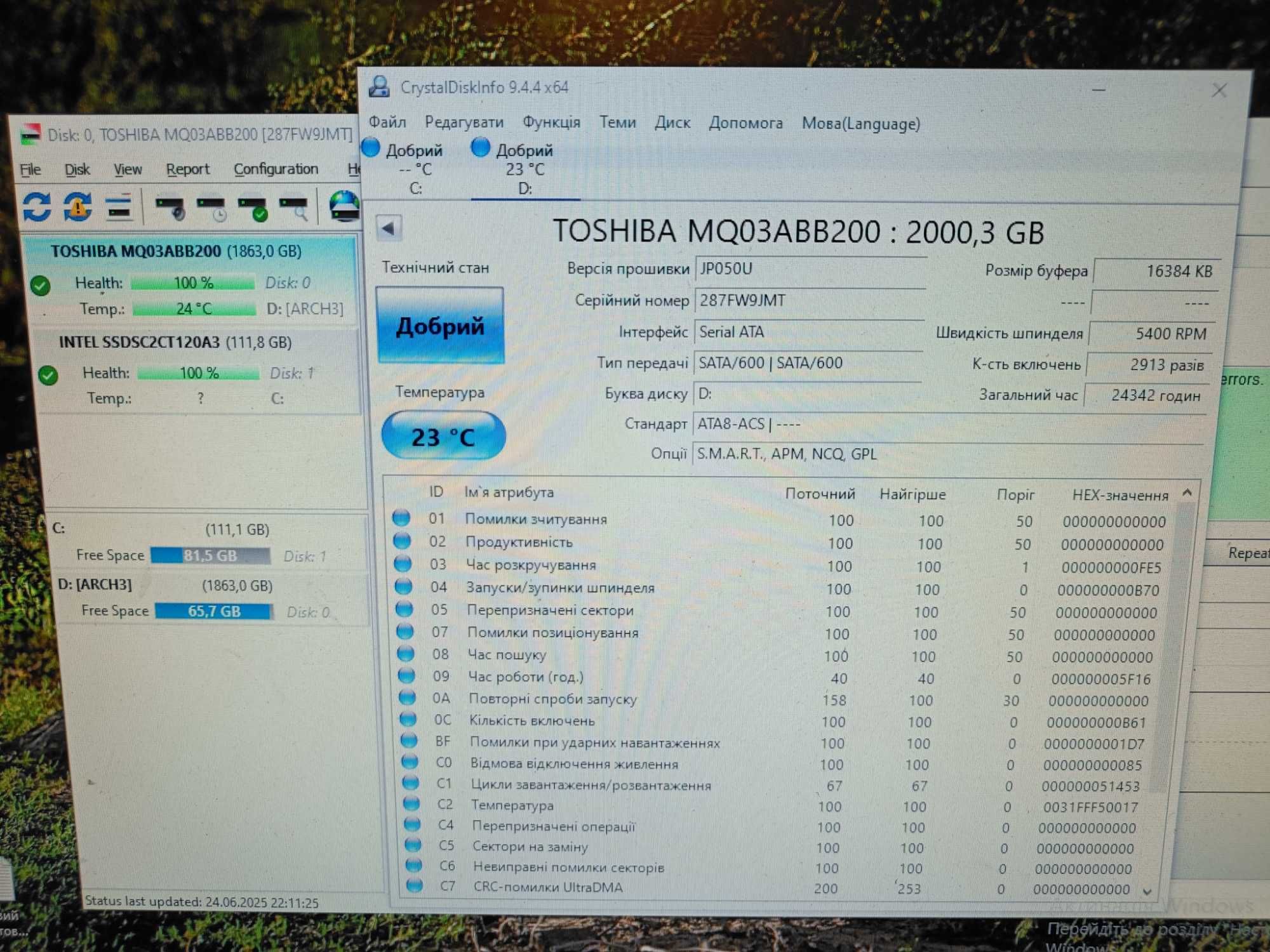Select the D: drive tab showing 23 °C
This screenshot has height=952, width=1270.
[x=525, y=169]
